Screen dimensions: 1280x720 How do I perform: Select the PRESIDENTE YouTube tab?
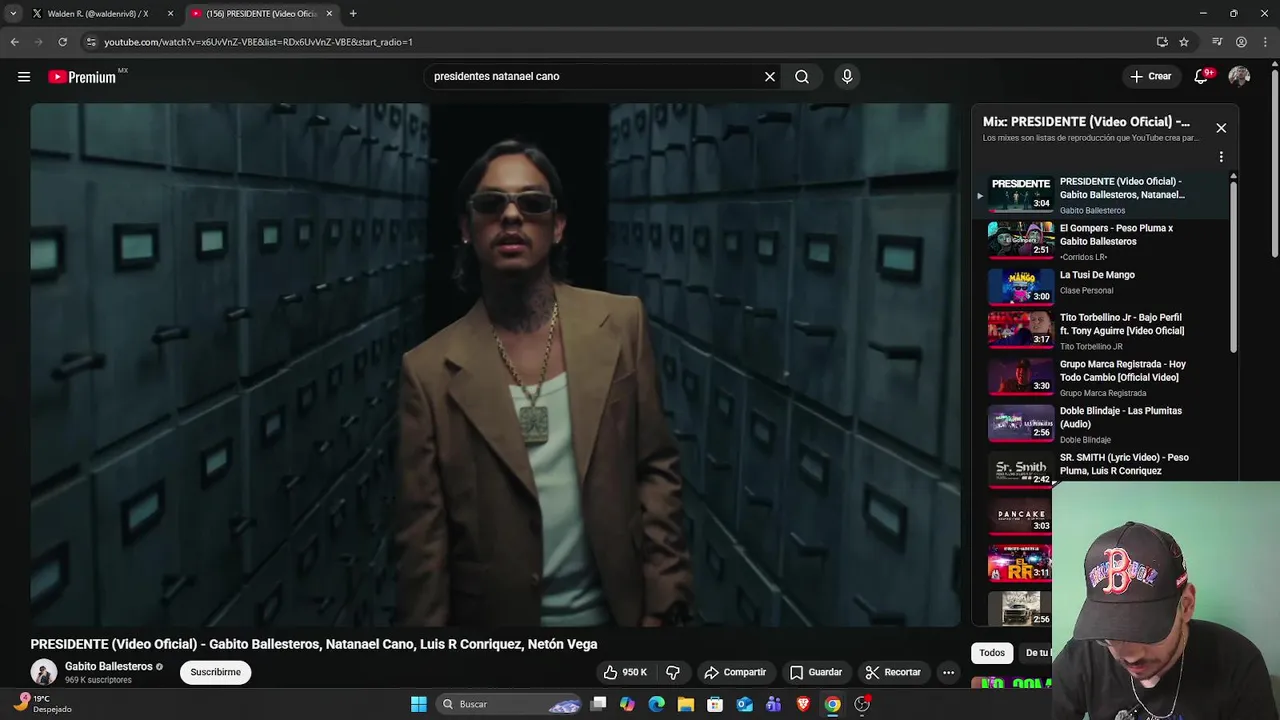point(262,14)
